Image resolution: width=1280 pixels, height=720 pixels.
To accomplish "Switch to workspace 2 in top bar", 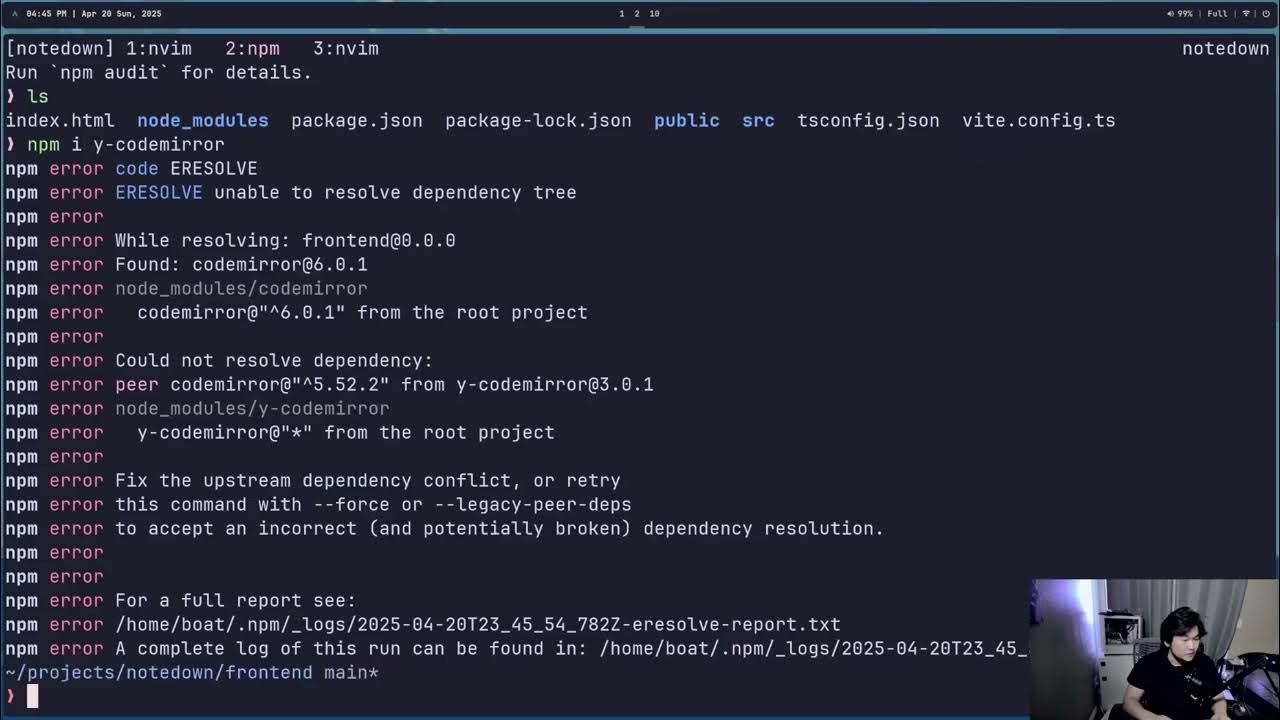I will tap(636, 14).
